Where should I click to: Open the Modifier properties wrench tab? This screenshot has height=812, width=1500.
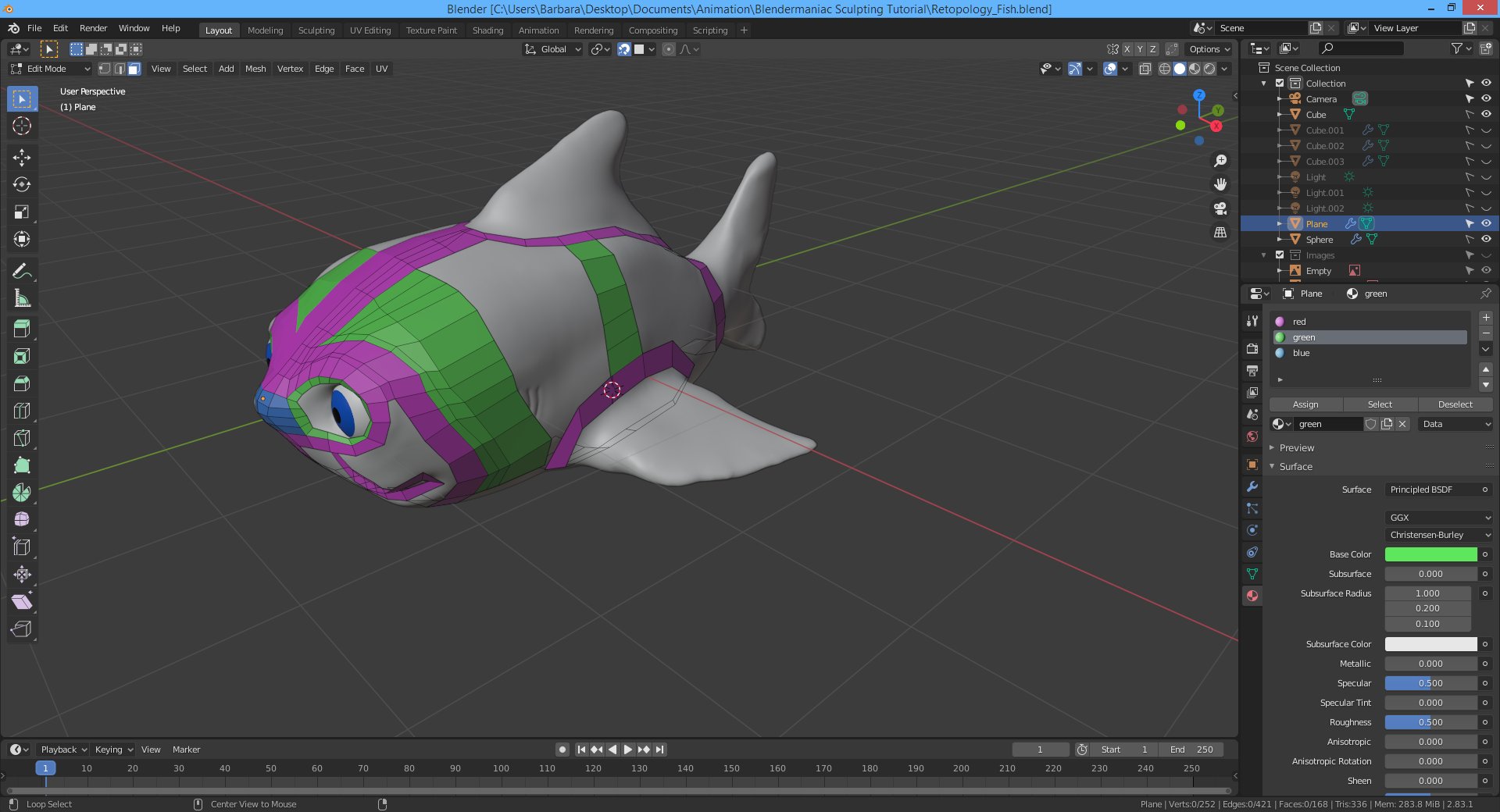pyautogui.click(x=1252, y=486)
